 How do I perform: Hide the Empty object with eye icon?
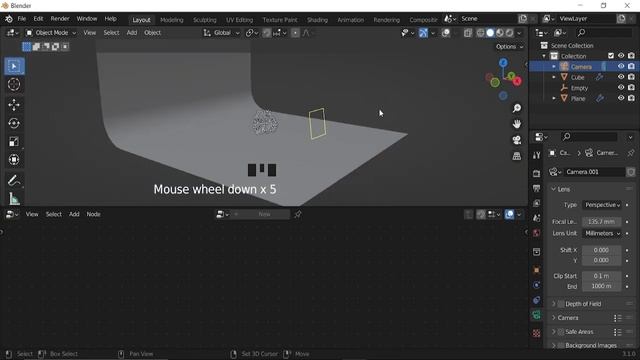pos(621,87)
